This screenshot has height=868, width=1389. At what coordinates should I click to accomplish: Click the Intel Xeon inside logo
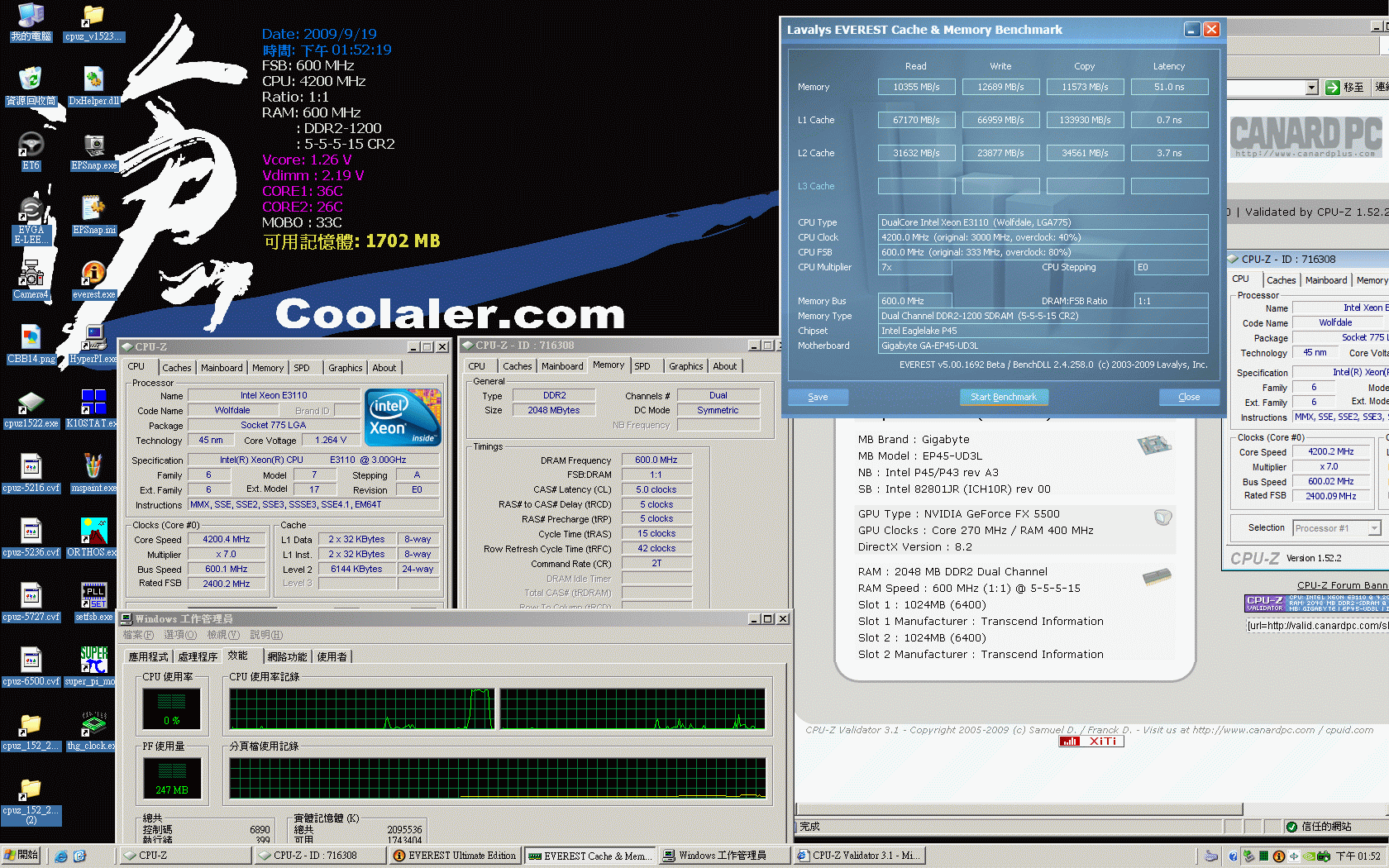point(403,417)
